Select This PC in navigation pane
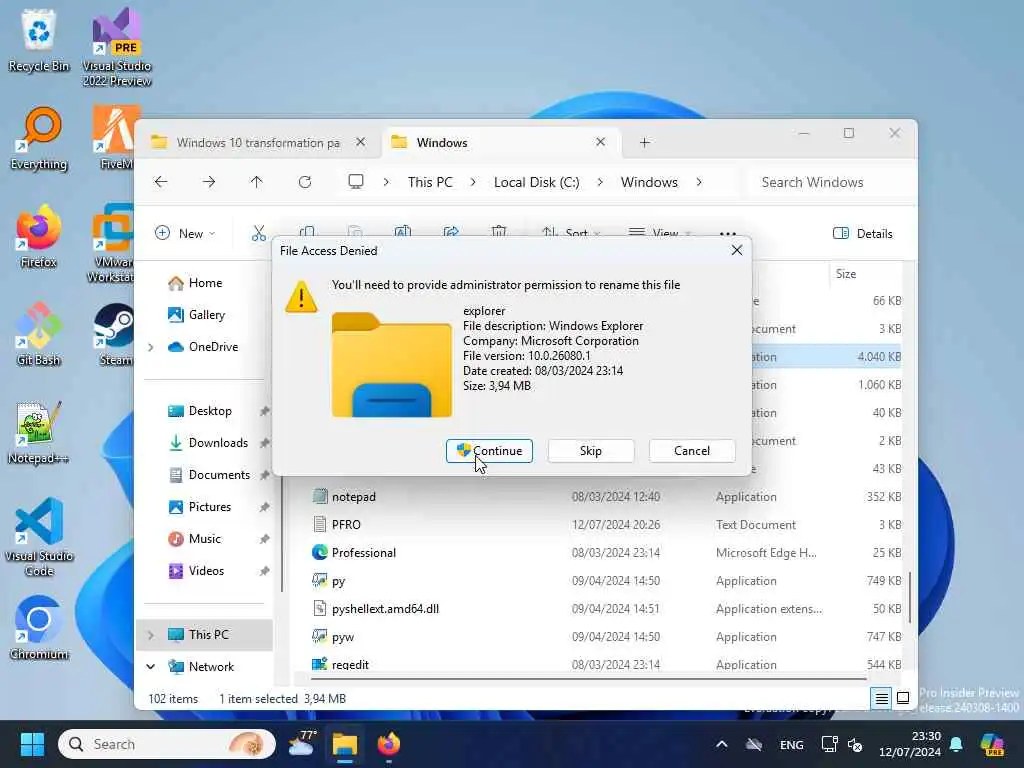The width and height of the screenshot is (1024, 768). [208, 635]
